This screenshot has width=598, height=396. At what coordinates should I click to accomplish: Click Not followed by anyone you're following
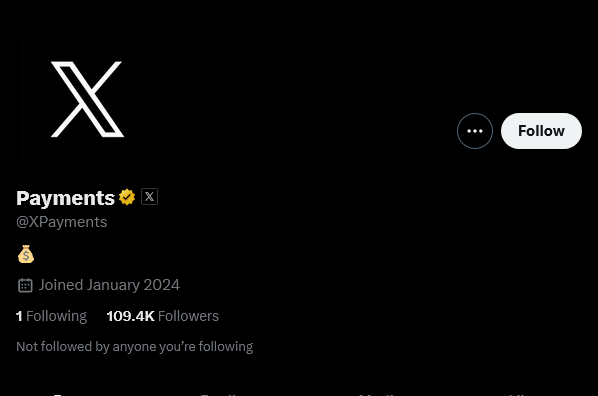click(x=135, y=347)
